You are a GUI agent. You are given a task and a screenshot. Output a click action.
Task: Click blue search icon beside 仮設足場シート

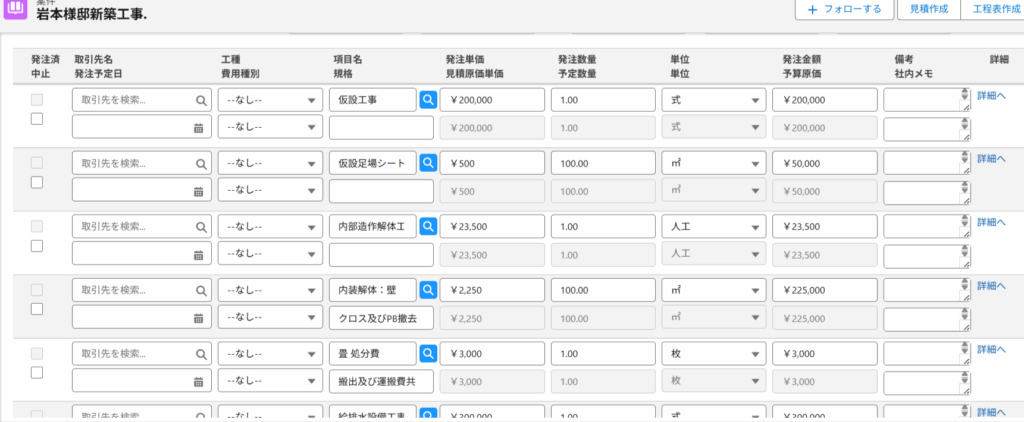(x=428, y=163)
